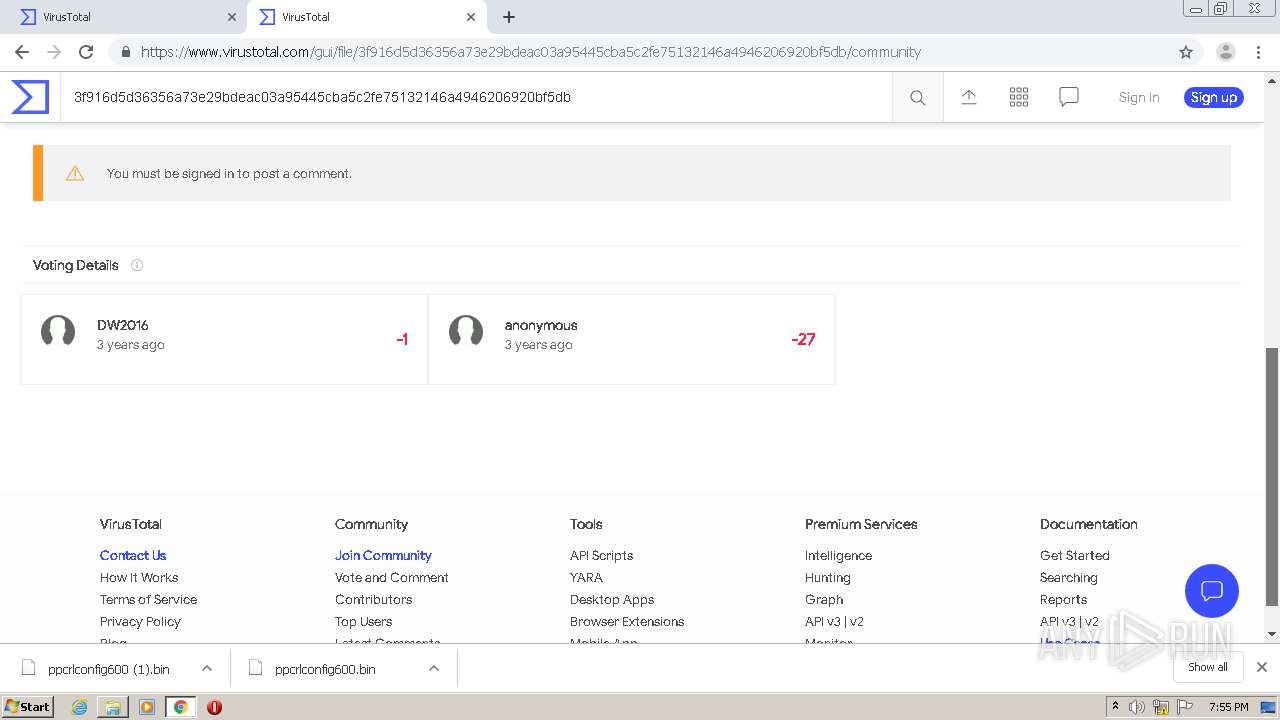Close the second VirusTotal tab
The image size is (1280, 720).
tap(471, 17)
